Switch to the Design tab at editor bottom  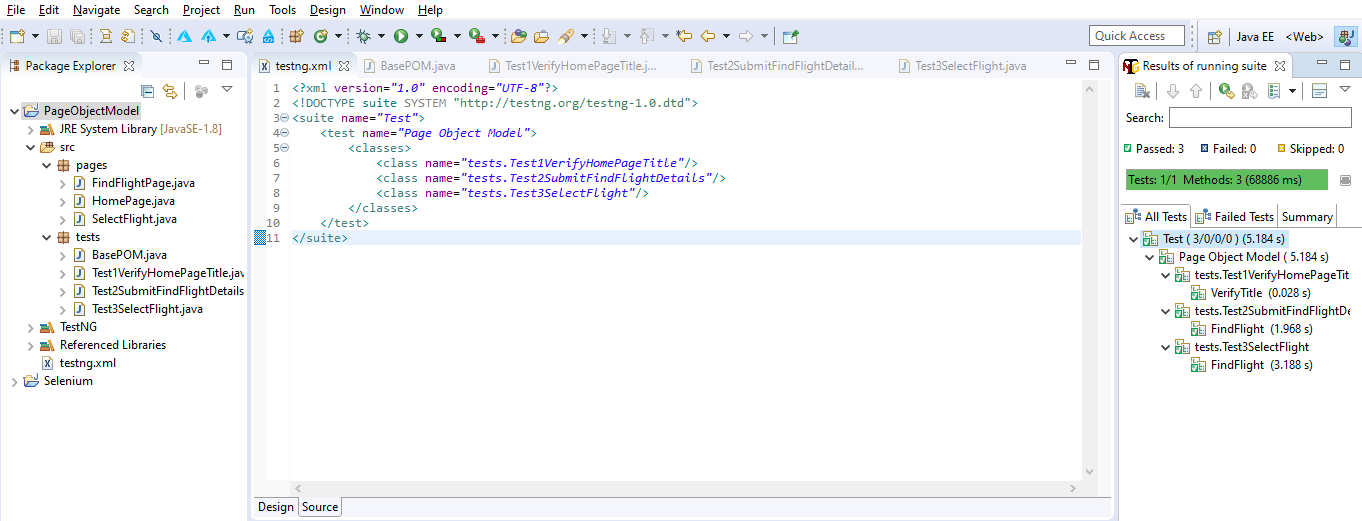click(275, 507)
